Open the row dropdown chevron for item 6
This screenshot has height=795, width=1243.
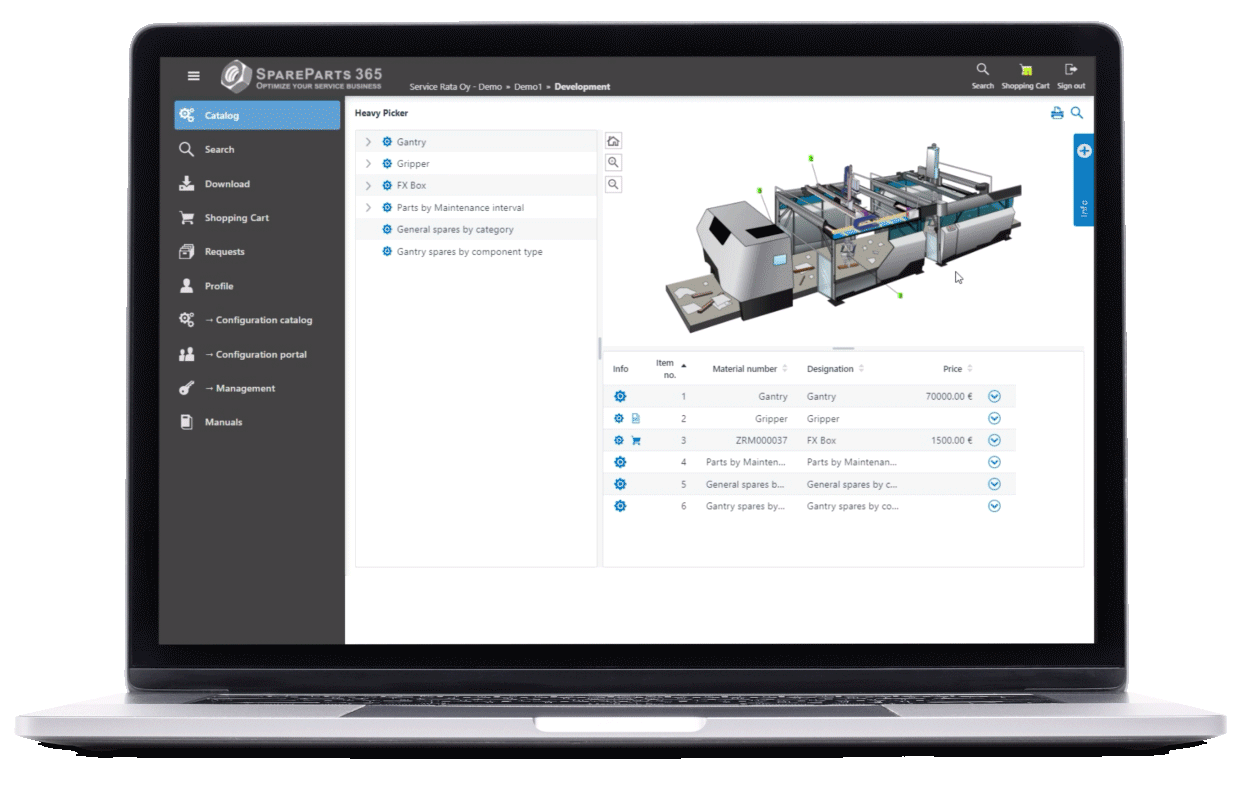[x=994, y=506]
